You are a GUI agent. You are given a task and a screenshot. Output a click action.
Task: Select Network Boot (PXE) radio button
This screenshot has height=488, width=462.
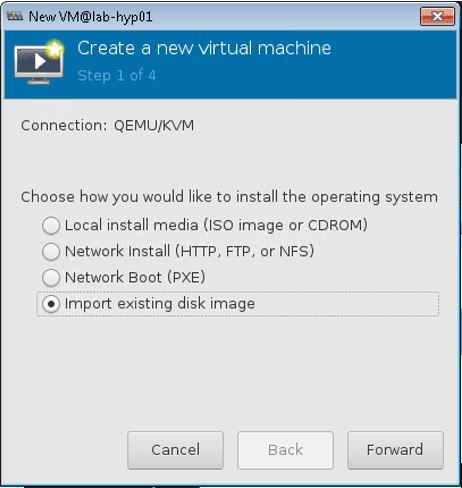(x=51, y=278)
